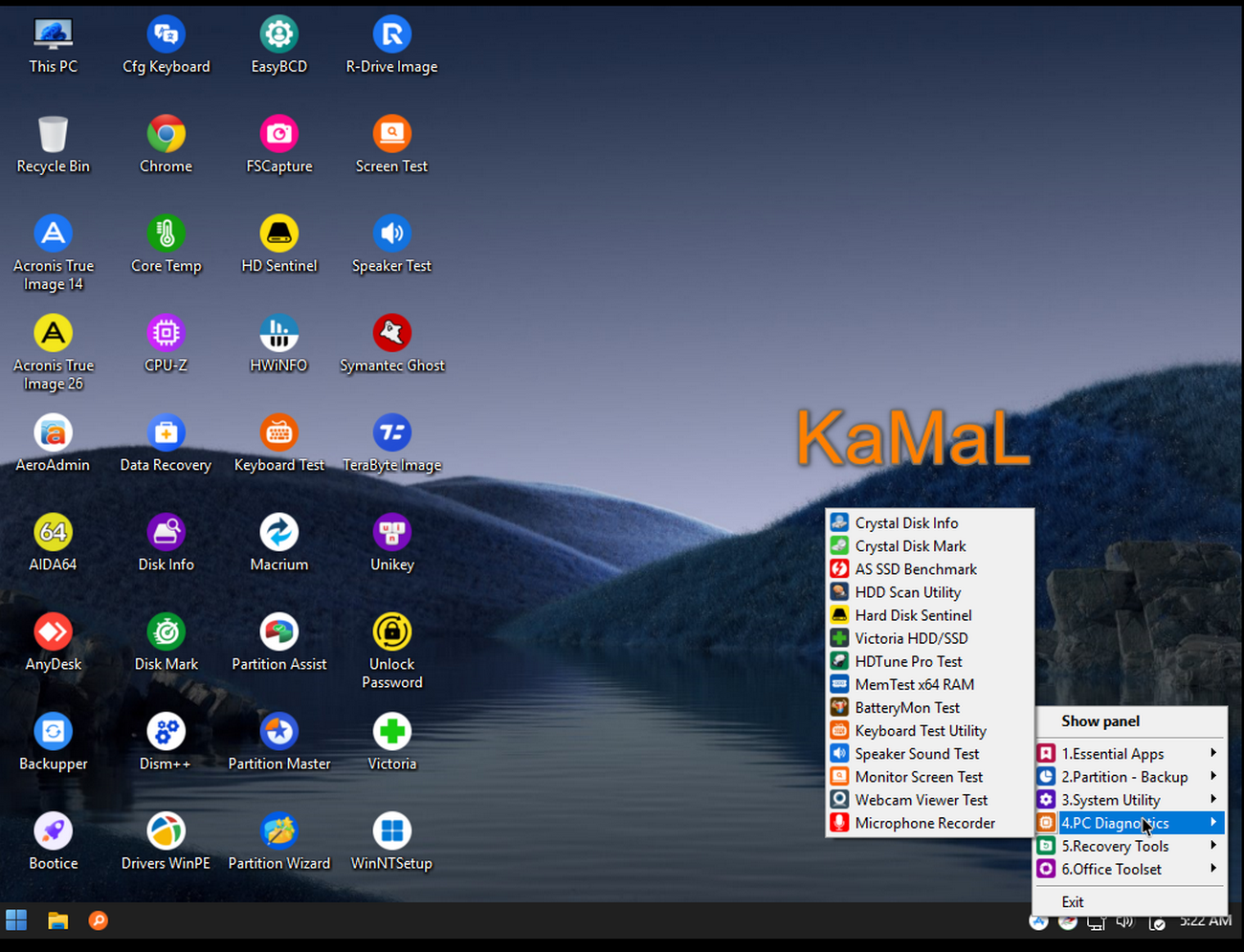Launch MemTest x64 RAM from submenu
This screenshot has width=1244, height=952.
[x=930, y=684]
